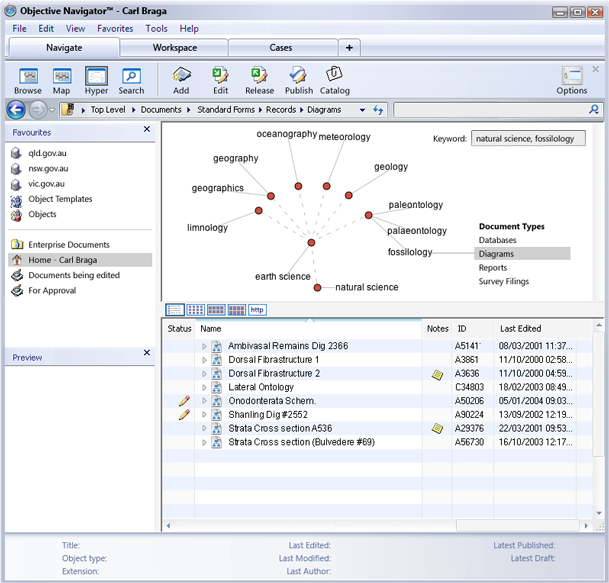Expand Shanling Dig #2552 row

204,414
